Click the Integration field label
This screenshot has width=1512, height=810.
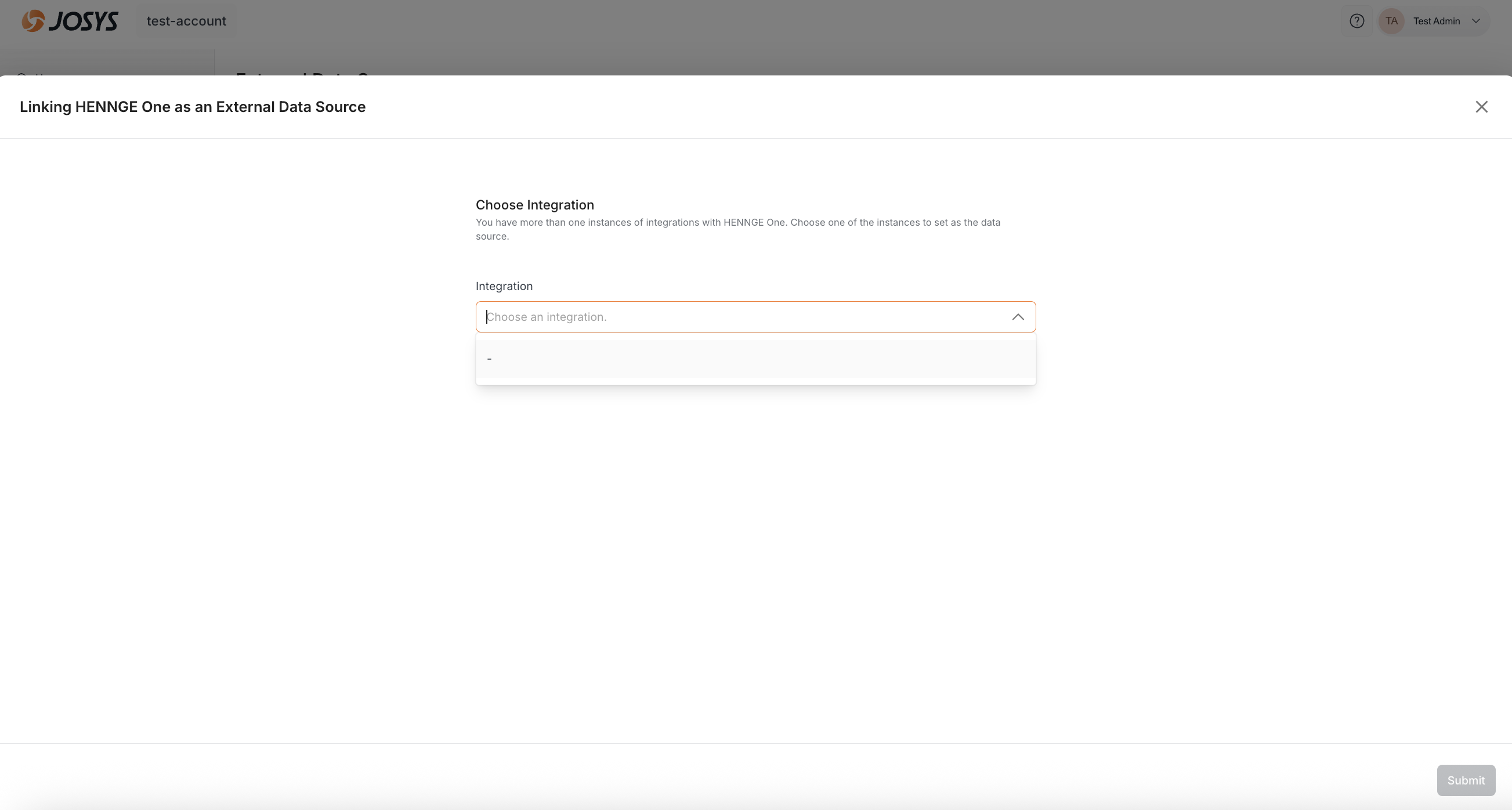click(x=504, y=286)
